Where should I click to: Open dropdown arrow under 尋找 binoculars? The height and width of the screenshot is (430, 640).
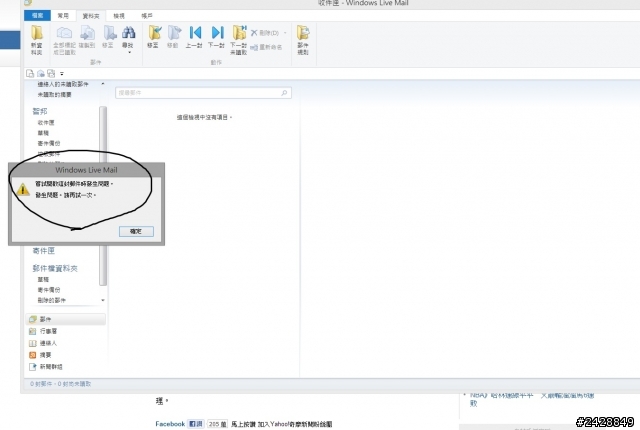coord(129,53)
